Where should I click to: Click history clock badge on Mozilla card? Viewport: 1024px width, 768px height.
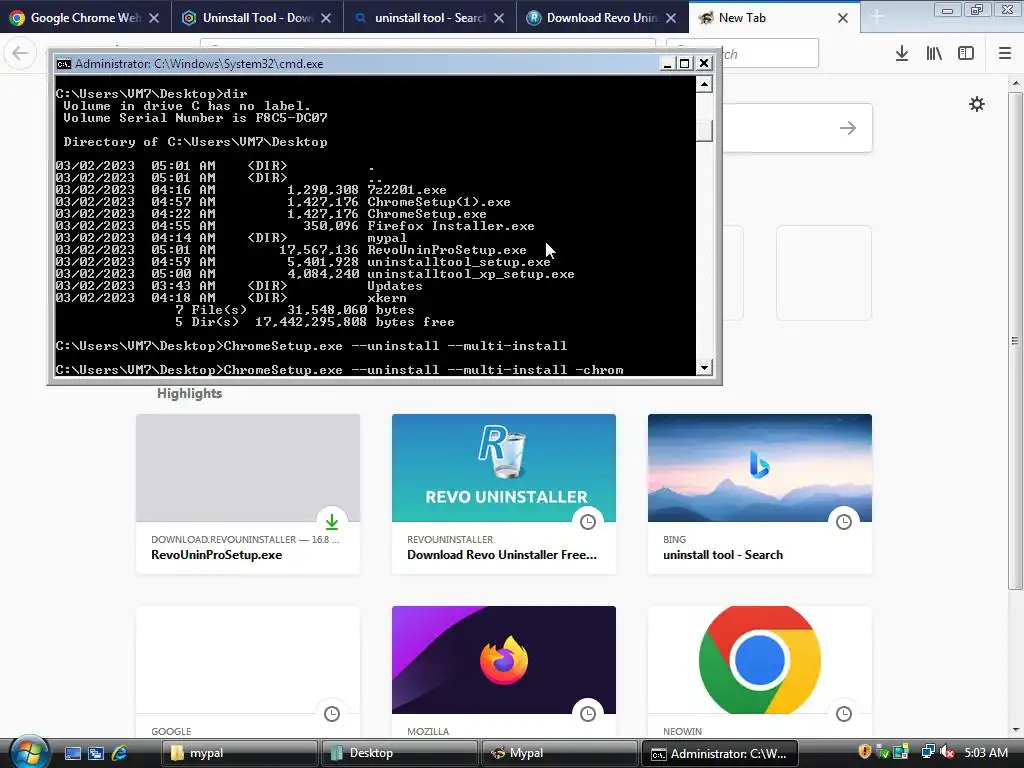588,714
